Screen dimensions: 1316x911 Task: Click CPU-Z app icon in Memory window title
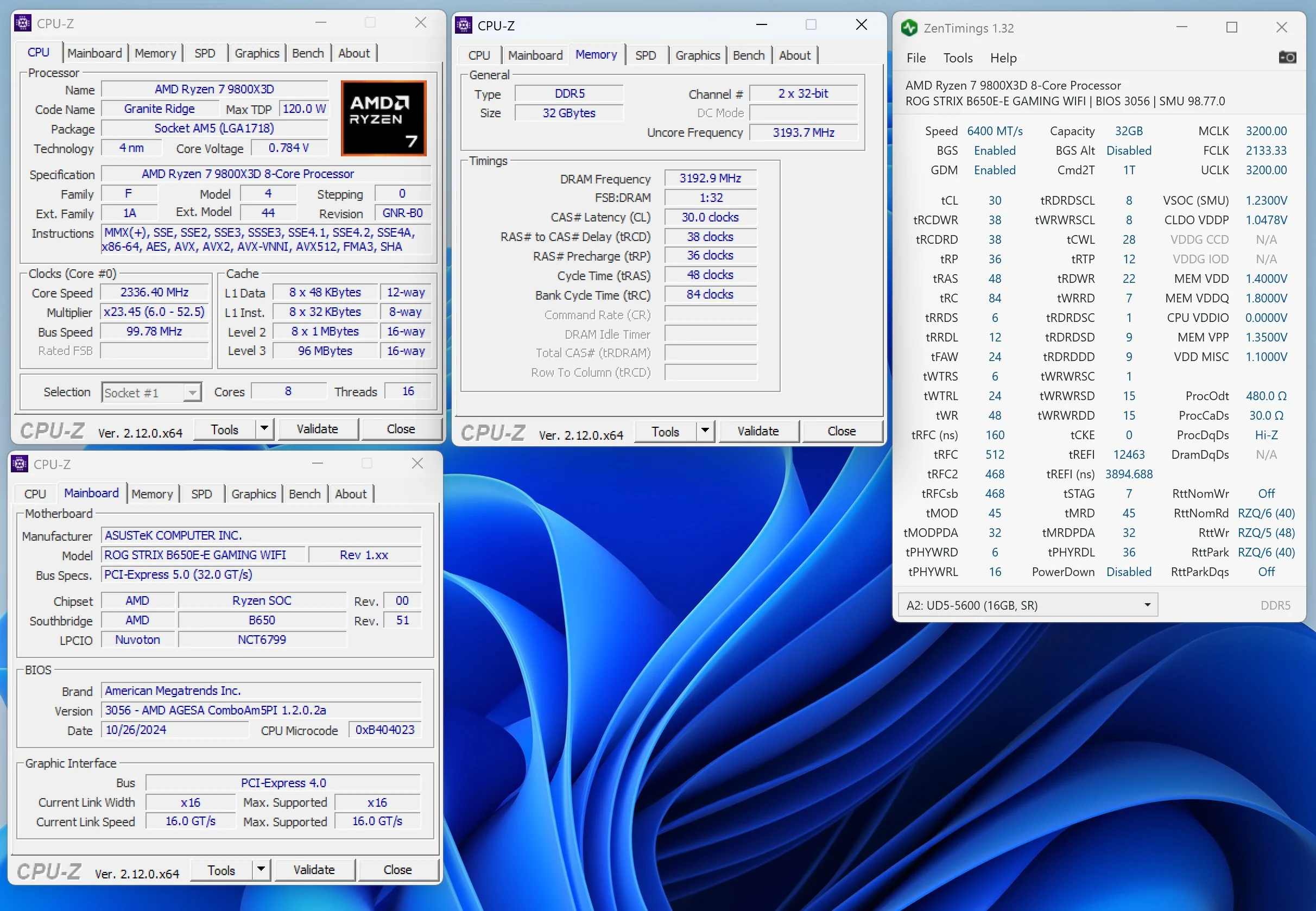(464, 25)
